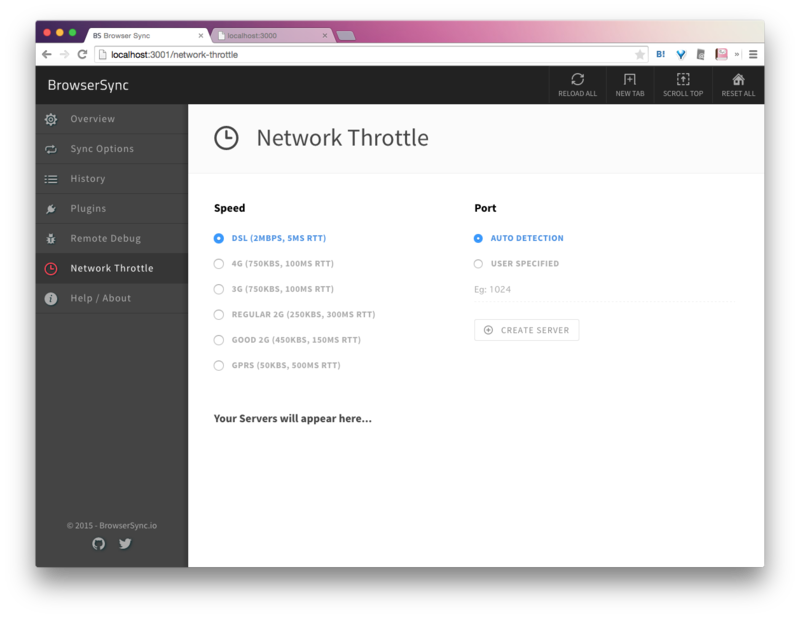Open Remote Debug in the sidebar

(x=112, y=238)
